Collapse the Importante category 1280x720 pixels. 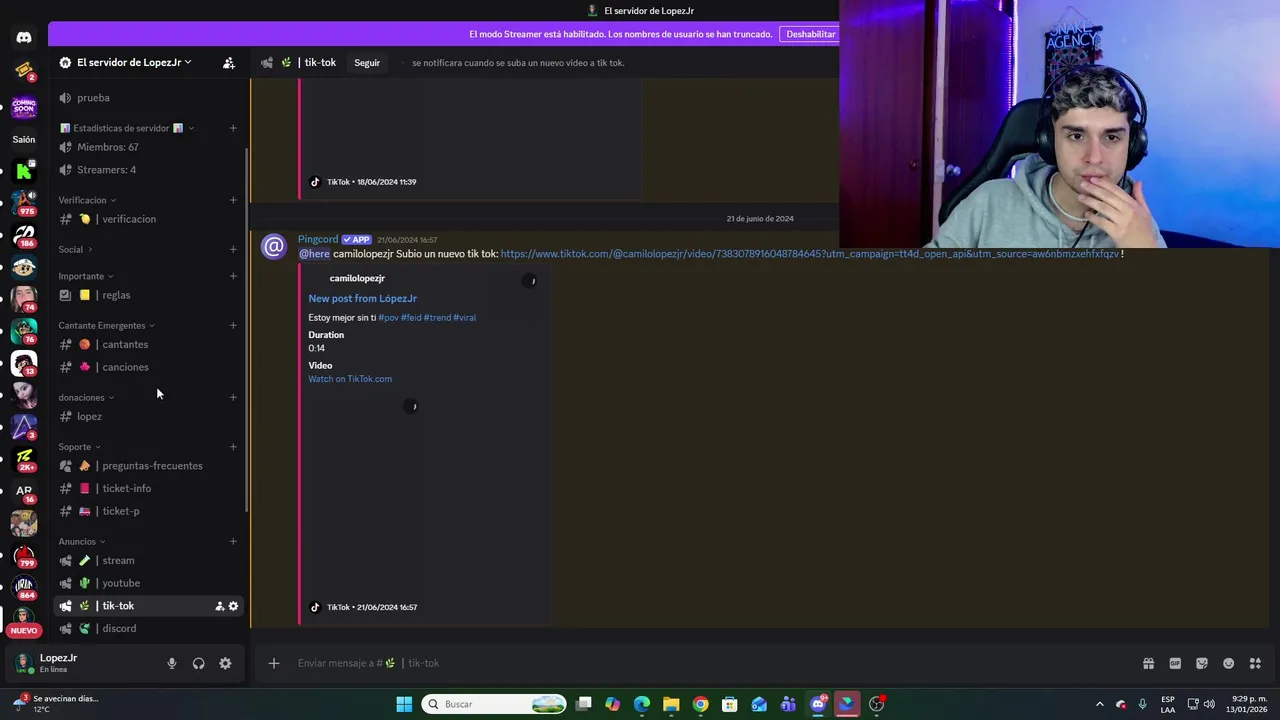coord(86,276)
